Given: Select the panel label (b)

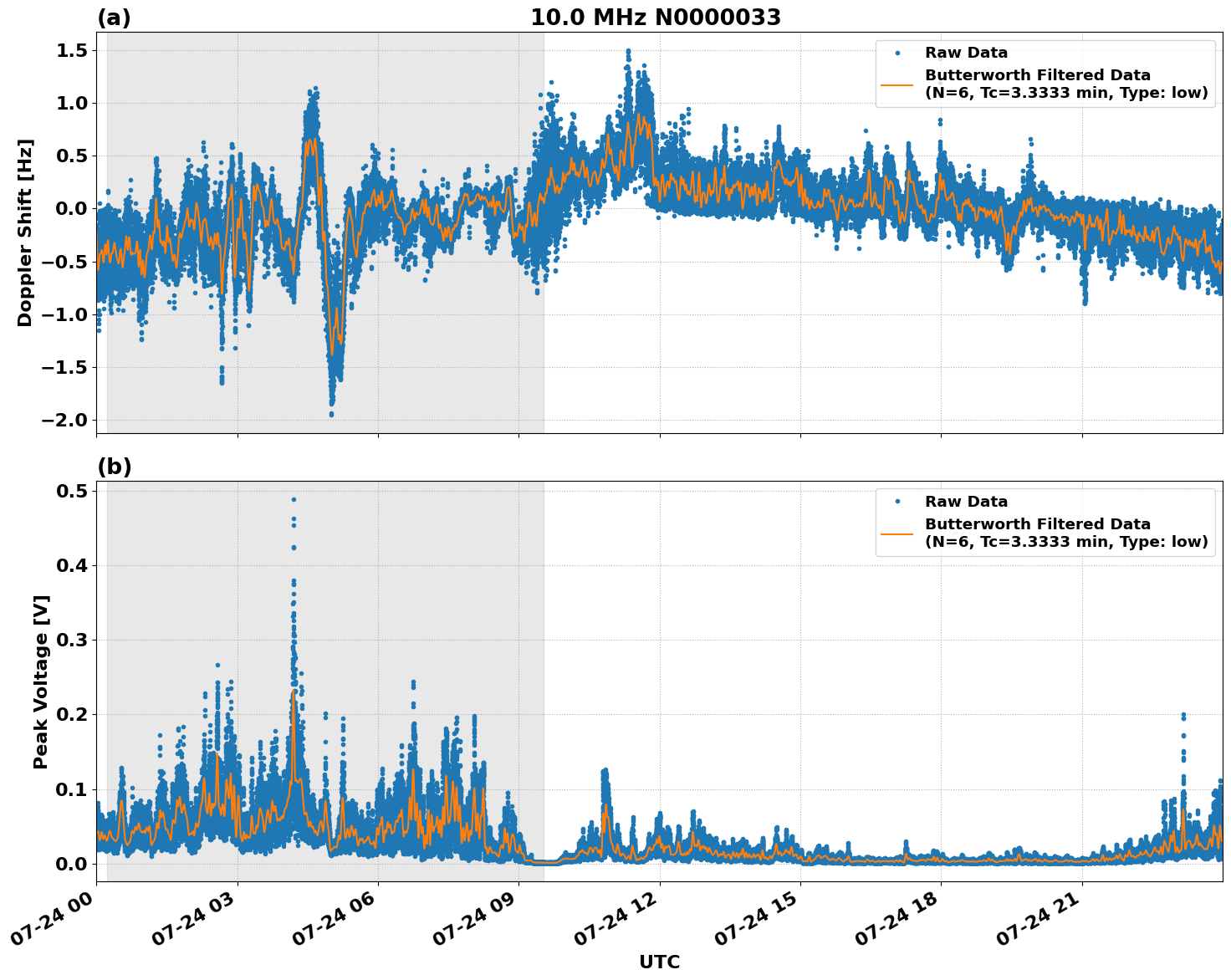Looking at the screenshot, I should click(x=115, y=466).
